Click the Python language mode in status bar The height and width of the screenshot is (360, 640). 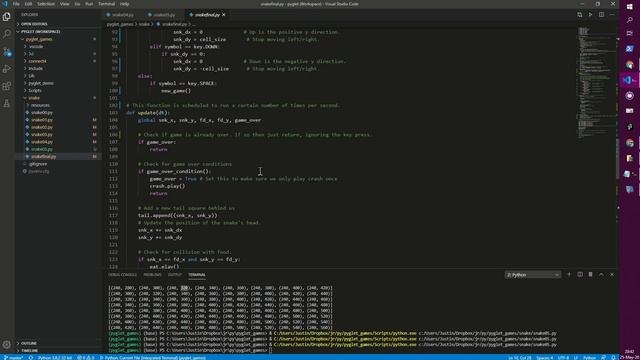pos(589,358)
